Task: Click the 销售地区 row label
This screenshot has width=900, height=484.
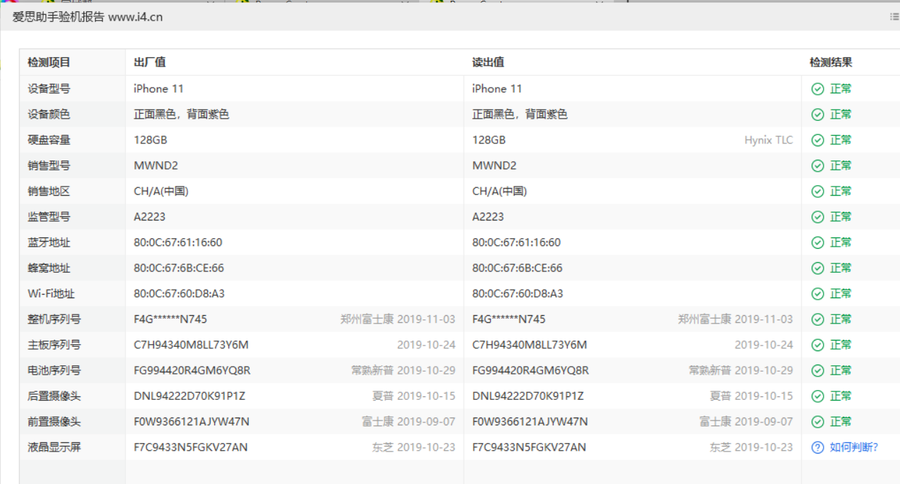Action: 49,191
